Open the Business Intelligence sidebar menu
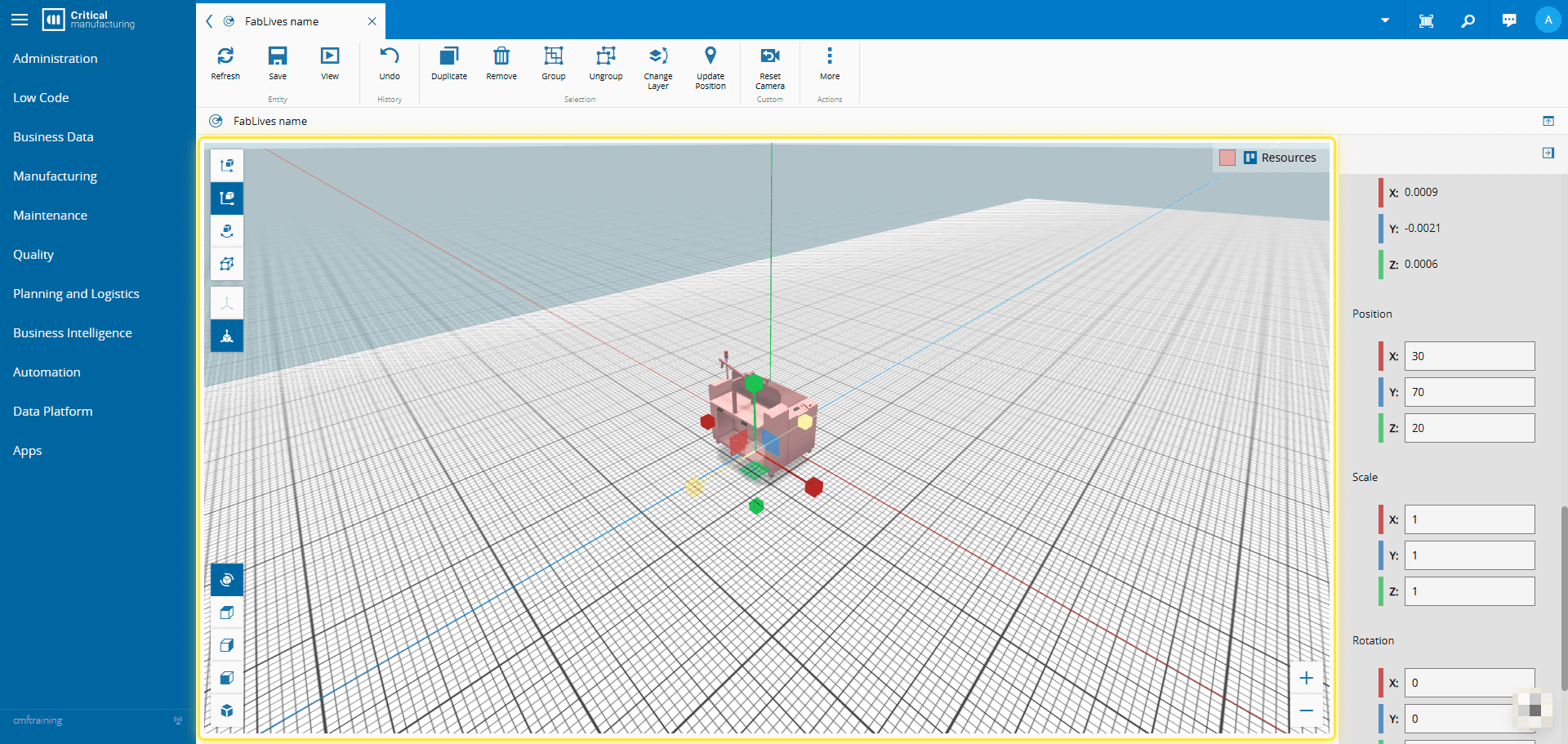 pos(72,333)
